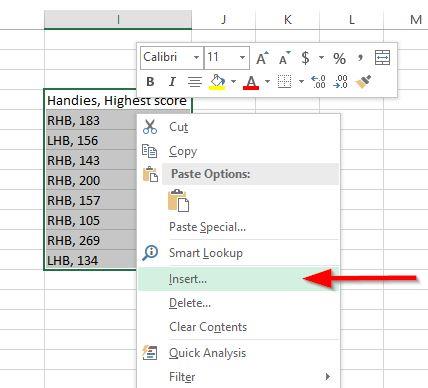This screenshot has width=428, height=388.
Task: Open the Calibri font name dropdown
Action: coord(197,58)
